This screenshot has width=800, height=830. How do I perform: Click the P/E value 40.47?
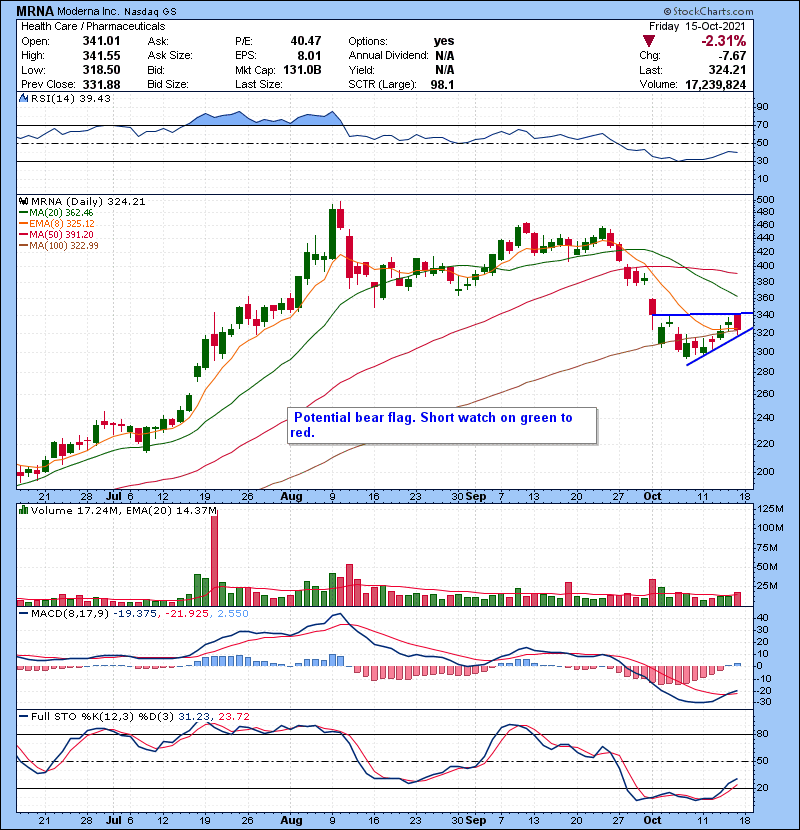305,41
